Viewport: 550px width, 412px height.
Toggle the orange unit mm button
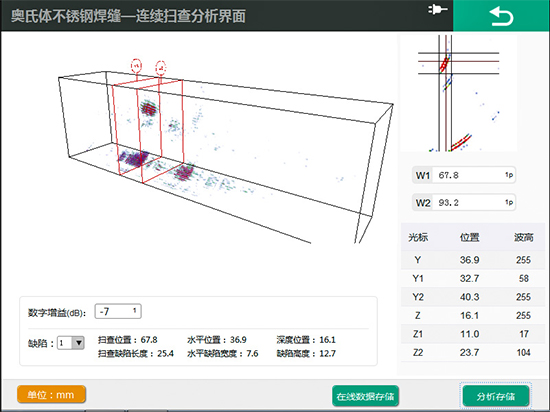tap(51, 394)
